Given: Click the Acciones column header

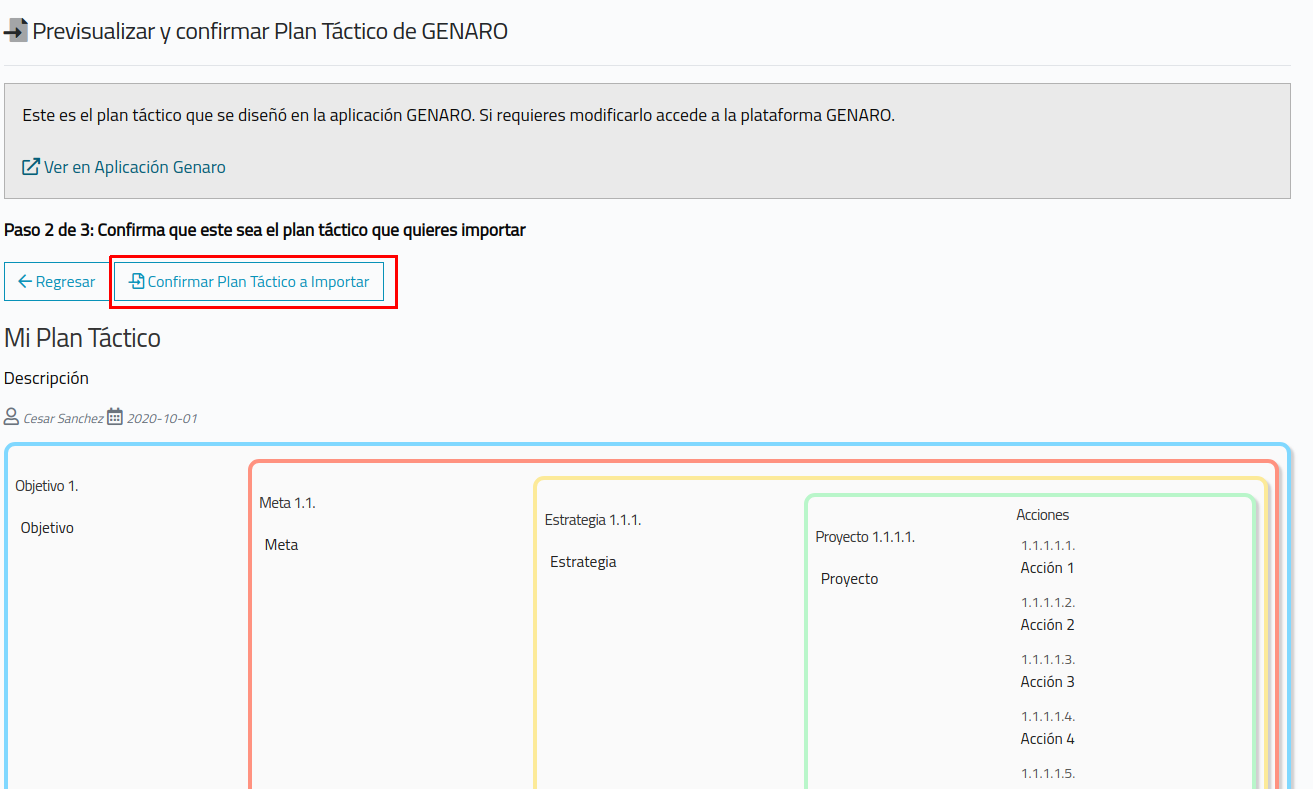Looking at the screenshot, I should [1043, 515].
